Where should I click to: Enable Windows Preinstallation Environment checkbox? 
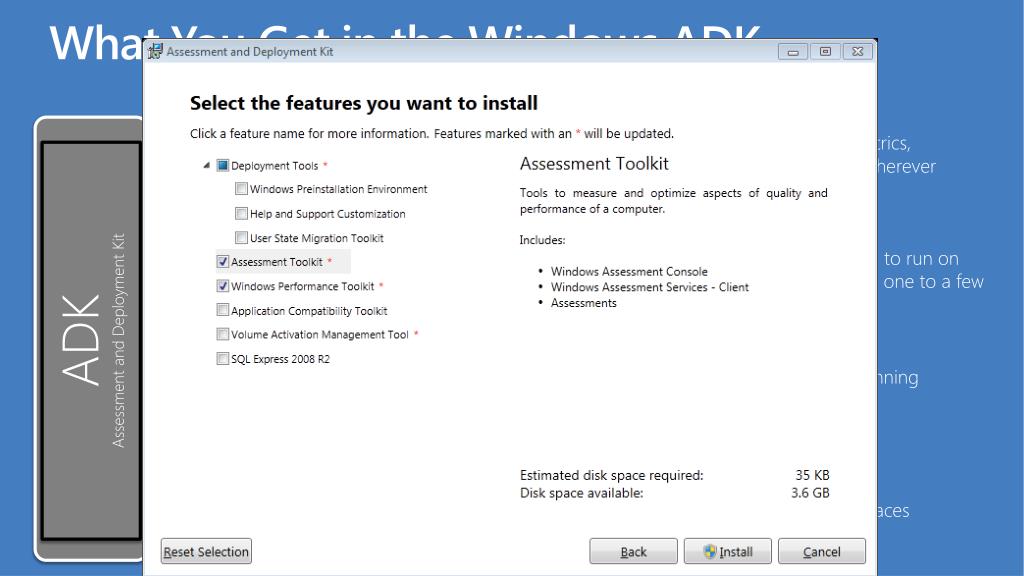tap(241, 189)
